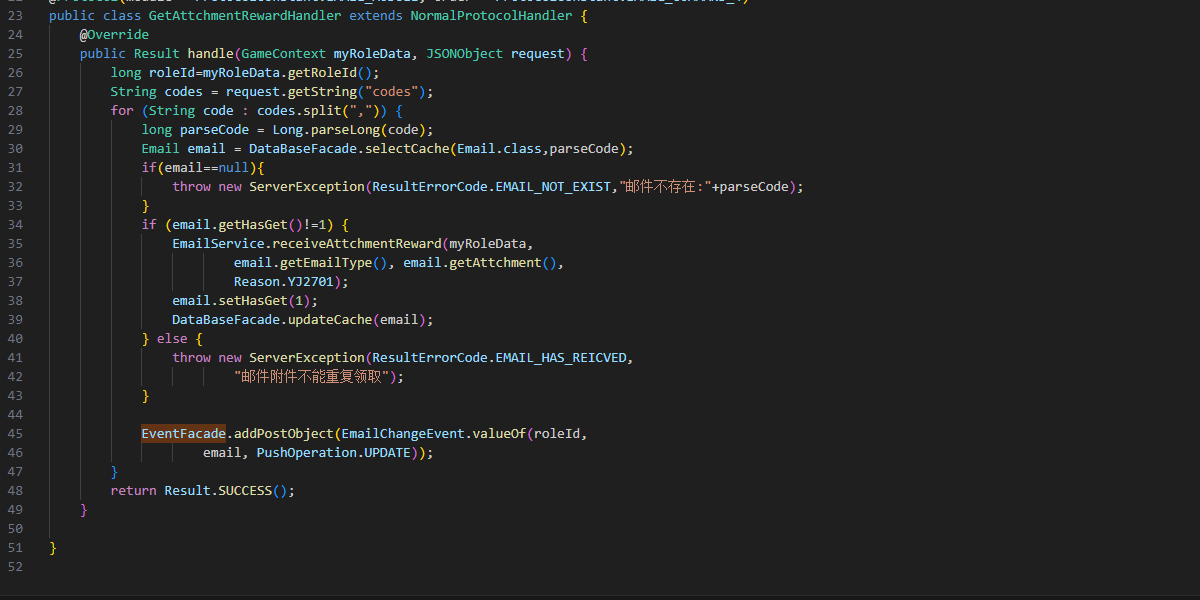1200x600 pixels.
Task: Click the "codes" string literal
Action: (x=391, y=92)
